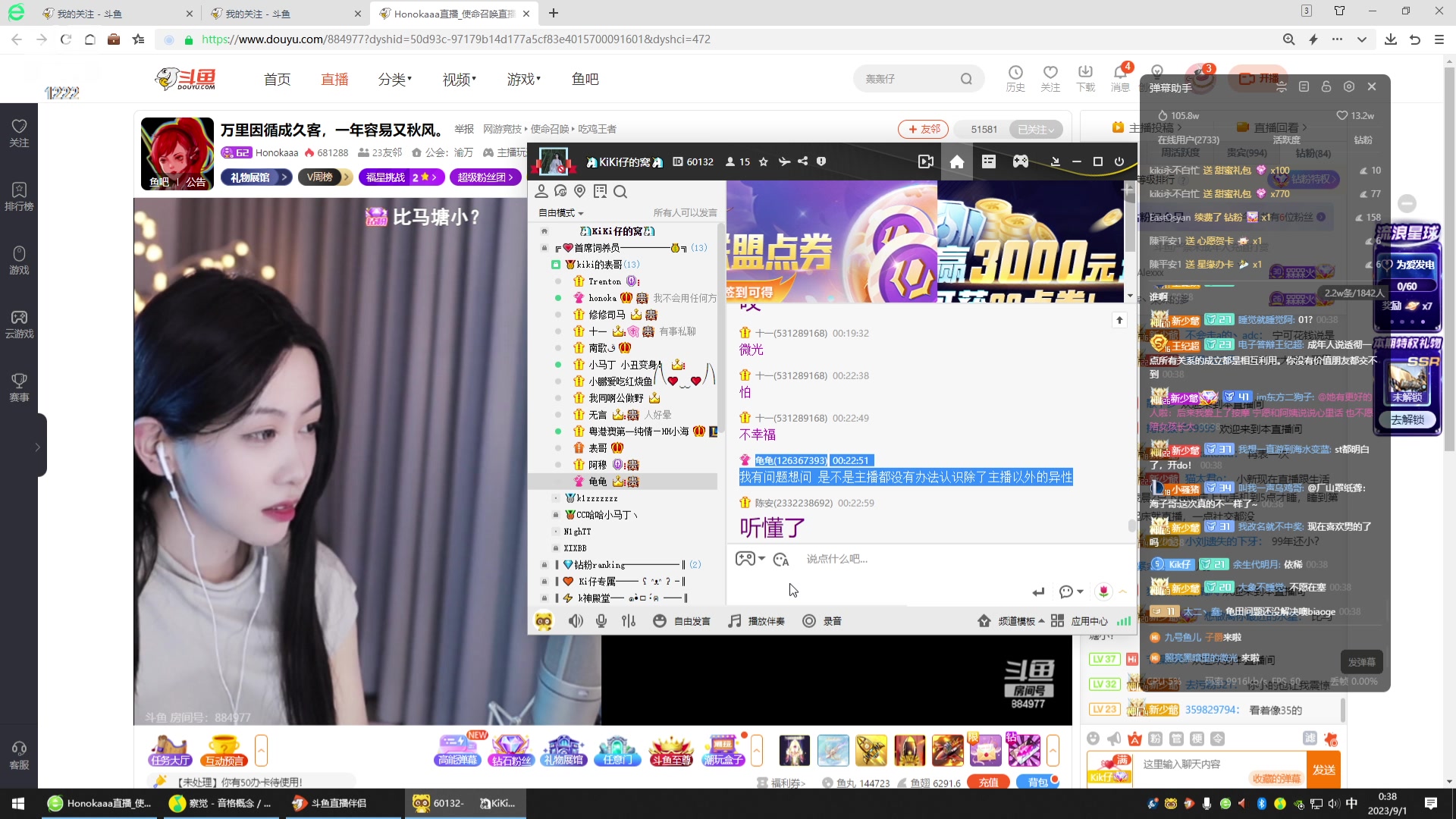The width and height of the screenshot is (1456, 819).
Task: Click the raccoon mascot icon in bottom bar
Action: 544,621
